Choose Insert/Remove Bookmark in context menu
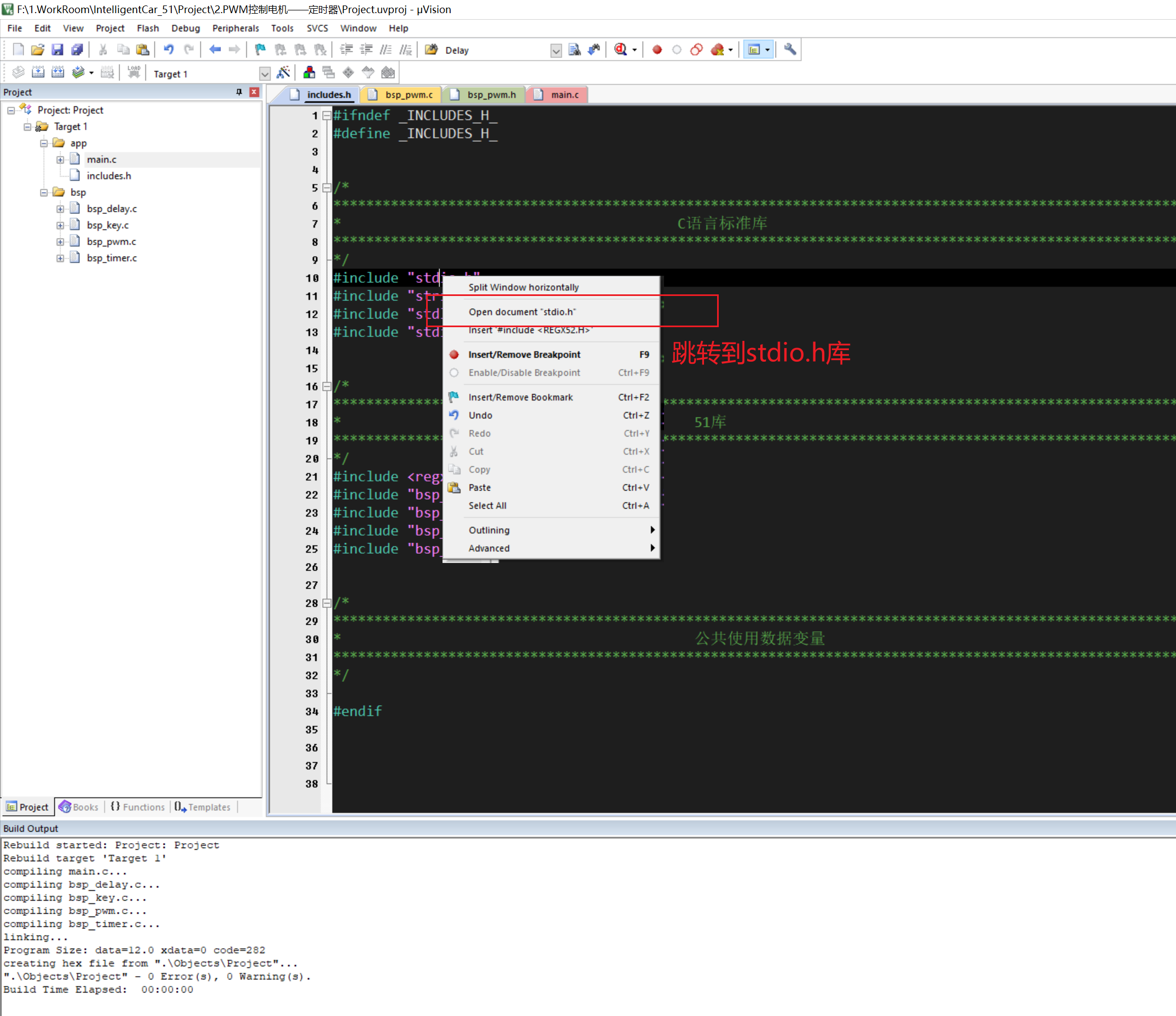 551,398
